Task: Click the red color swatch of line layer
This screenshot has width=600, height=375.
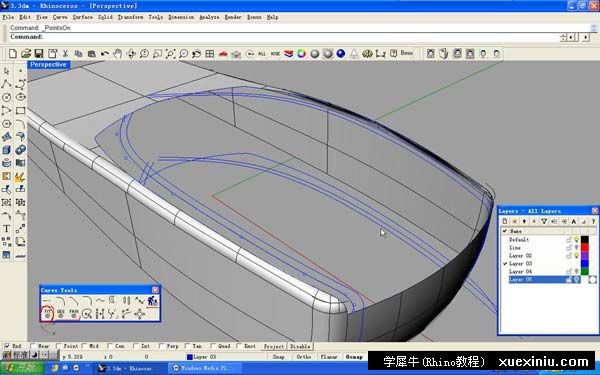Action: coord(585,248)
